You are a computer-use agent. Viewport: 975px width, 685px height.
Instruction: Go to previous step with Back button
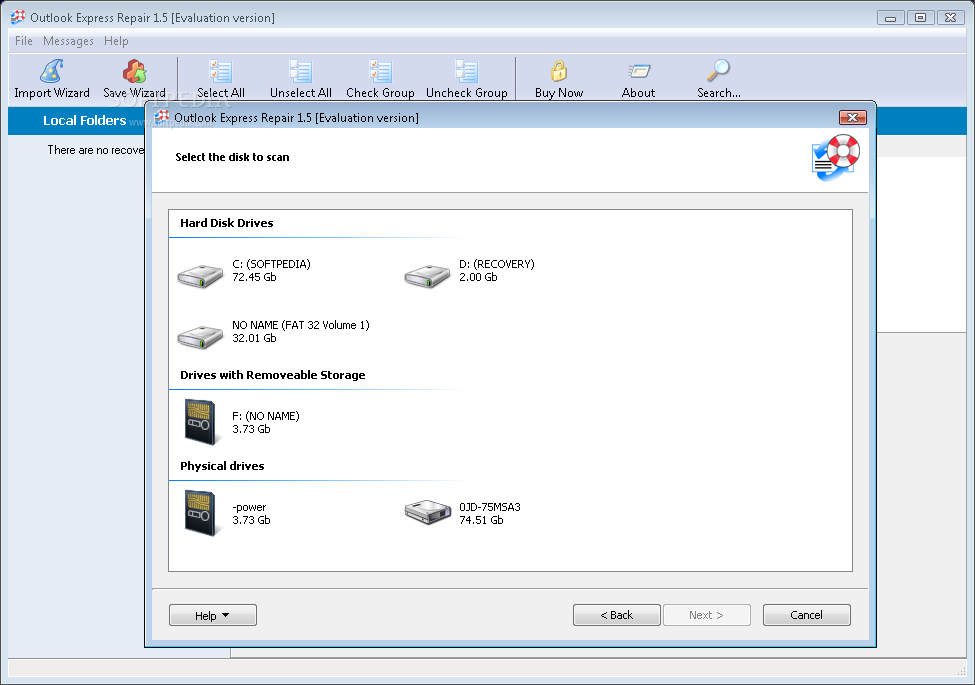pyautogui.click(x=617, y=615)
